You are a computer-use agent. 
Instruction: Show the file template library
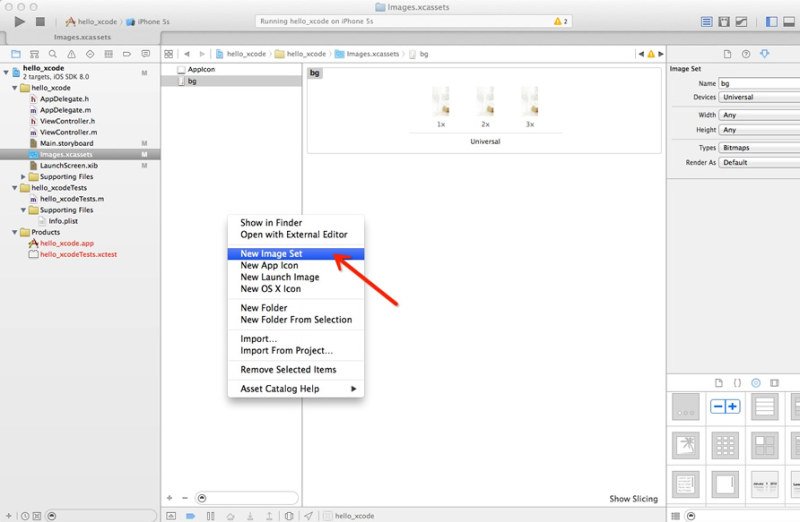[718, 383]
